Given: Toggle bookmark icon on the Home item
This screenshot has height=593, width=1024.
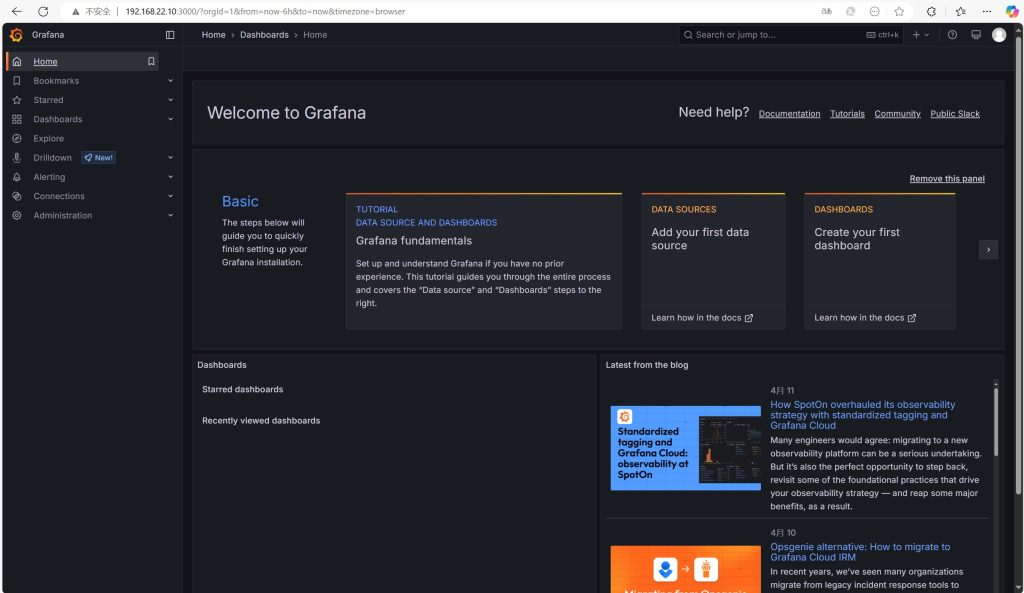Looking at the screenshot, I should pos(151,61).
